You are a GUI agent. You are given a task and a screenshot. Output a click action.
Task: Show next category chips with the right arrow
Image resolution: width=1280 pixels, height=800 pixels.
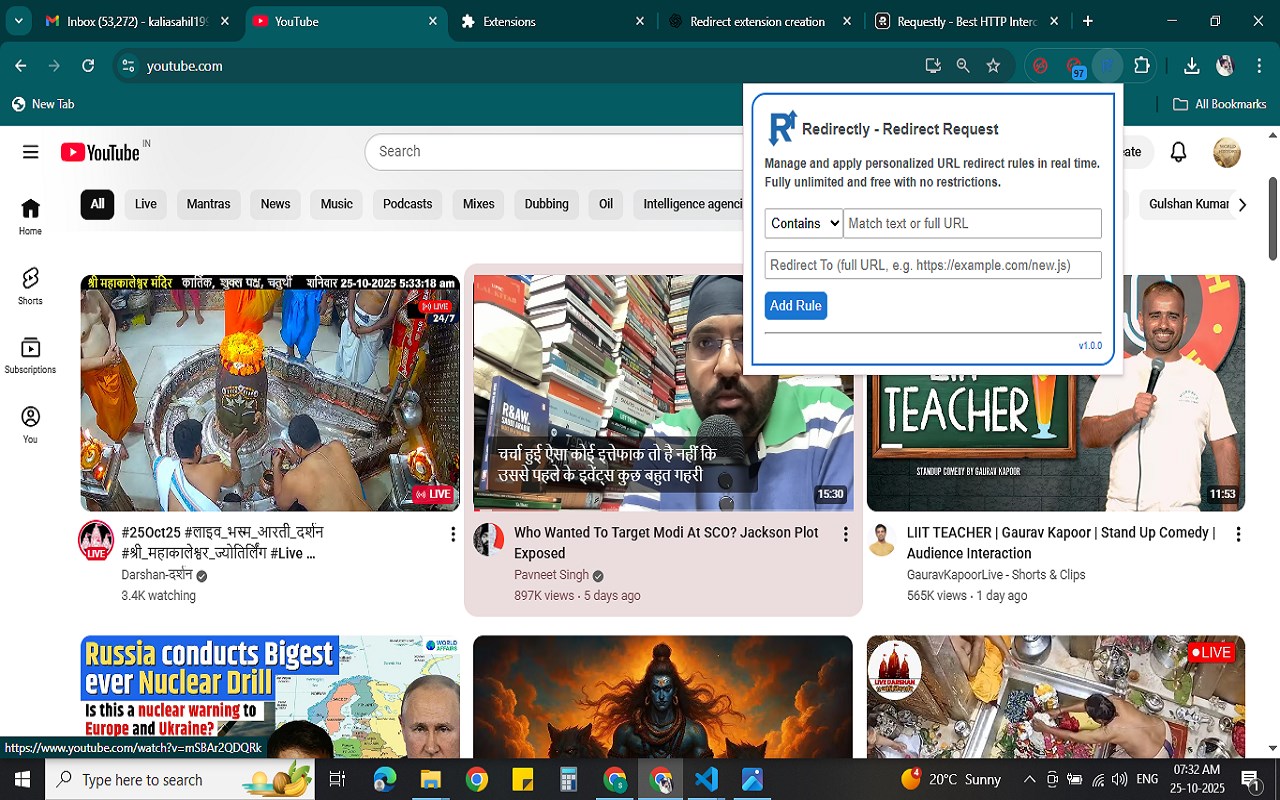(1242, 204)
